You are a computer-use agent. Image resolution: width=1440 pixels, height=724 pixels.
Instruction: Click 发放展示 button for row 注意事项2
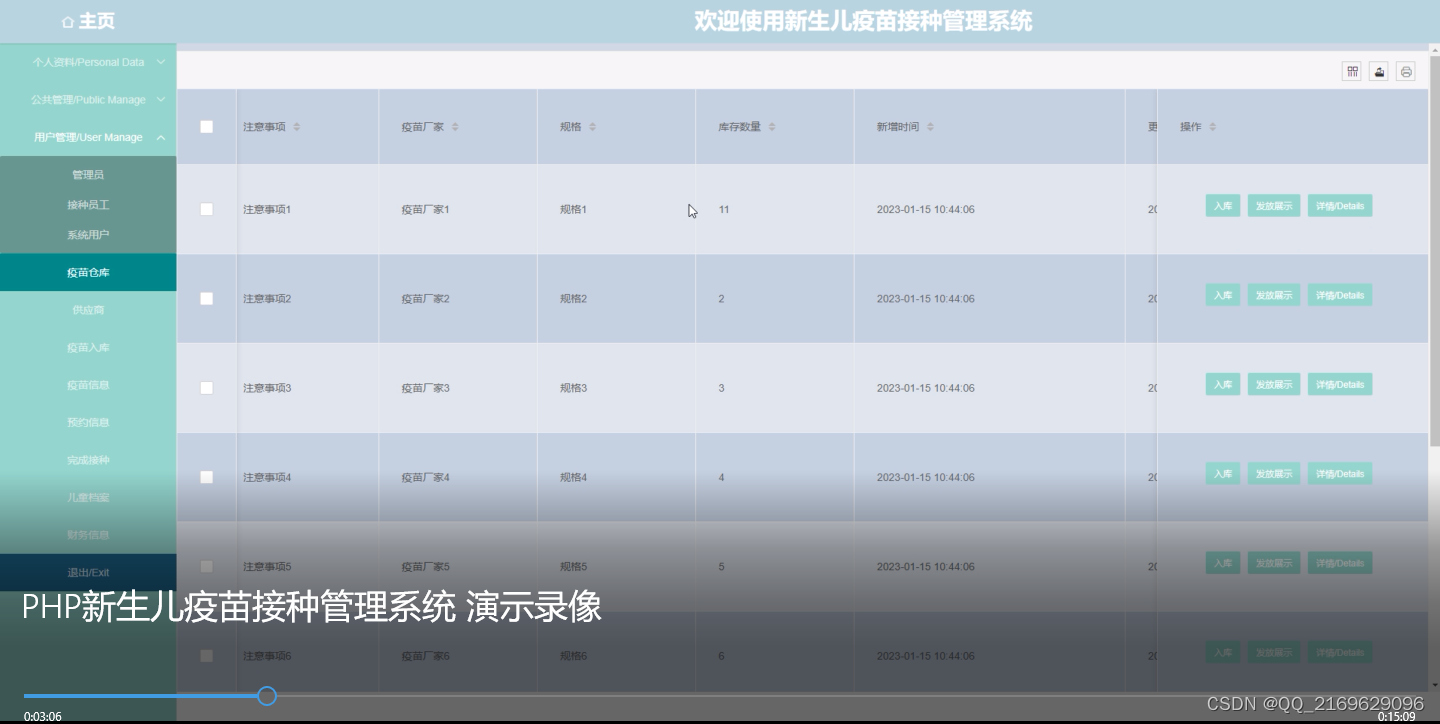point(1274,295)
